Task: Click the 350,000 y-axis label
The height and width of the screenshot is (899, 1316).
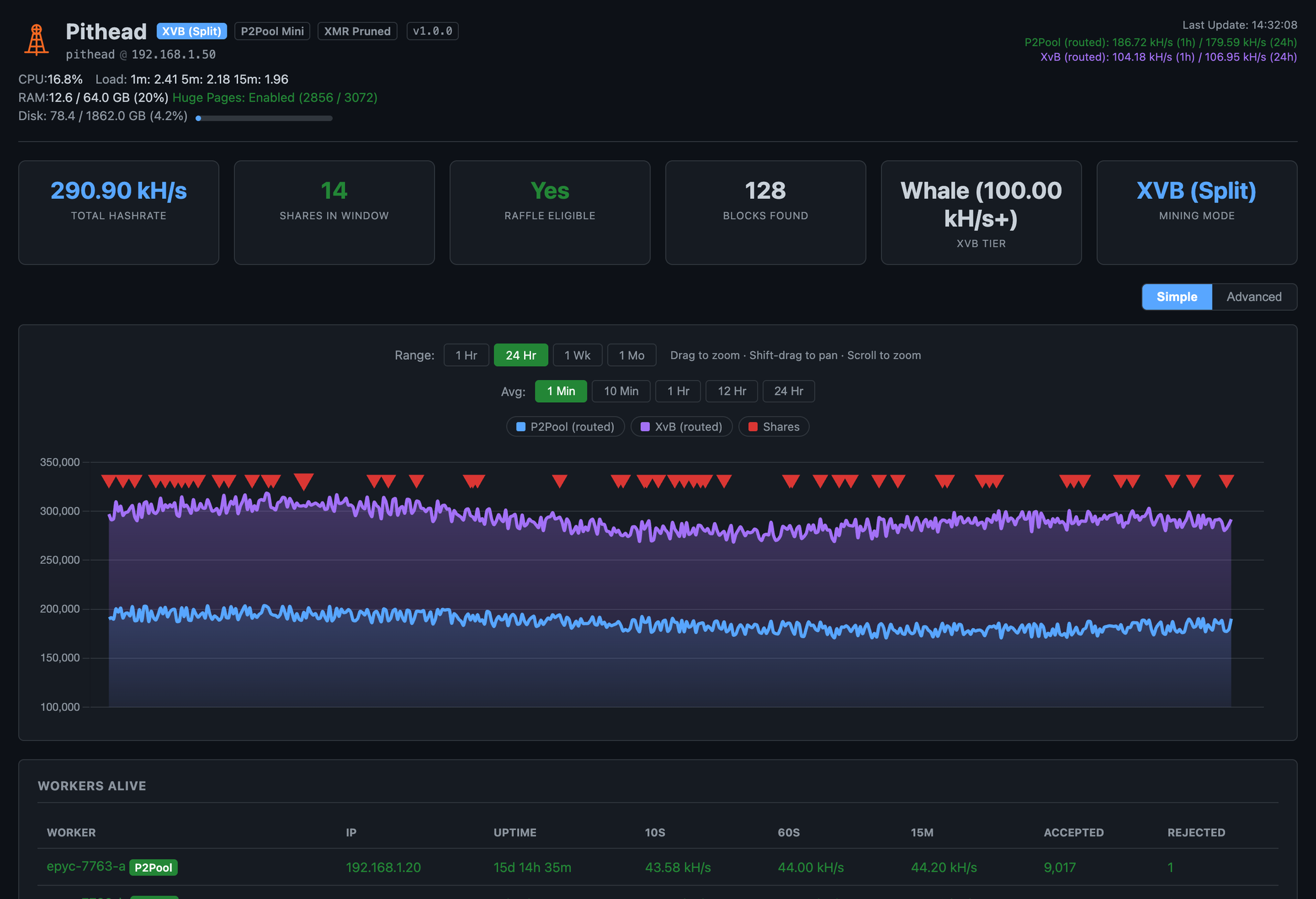Action: (x=60, y=462)
